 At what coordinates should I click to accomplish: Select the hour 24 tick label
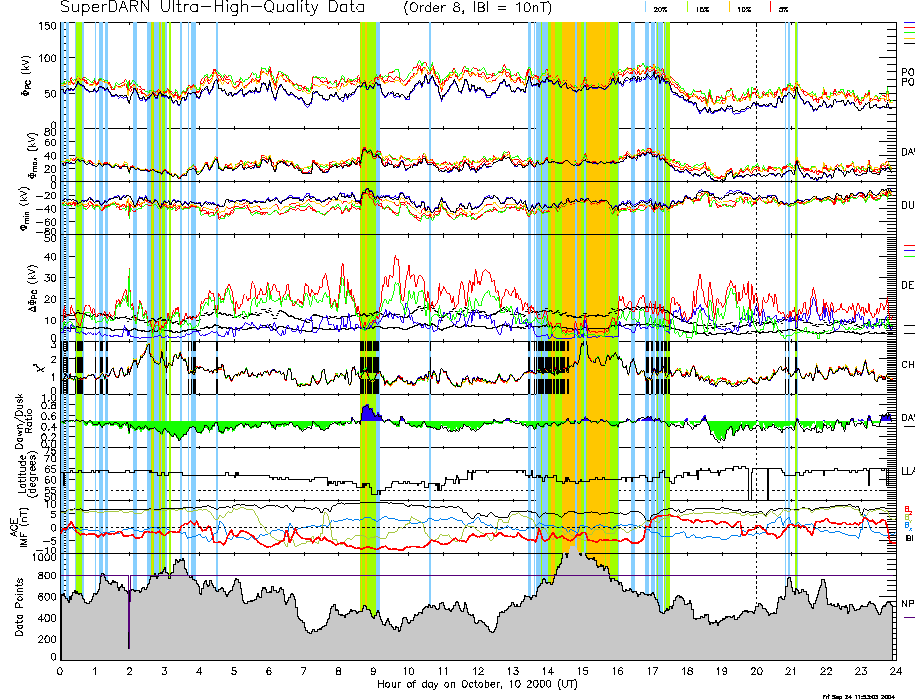(x=895, y=671)
